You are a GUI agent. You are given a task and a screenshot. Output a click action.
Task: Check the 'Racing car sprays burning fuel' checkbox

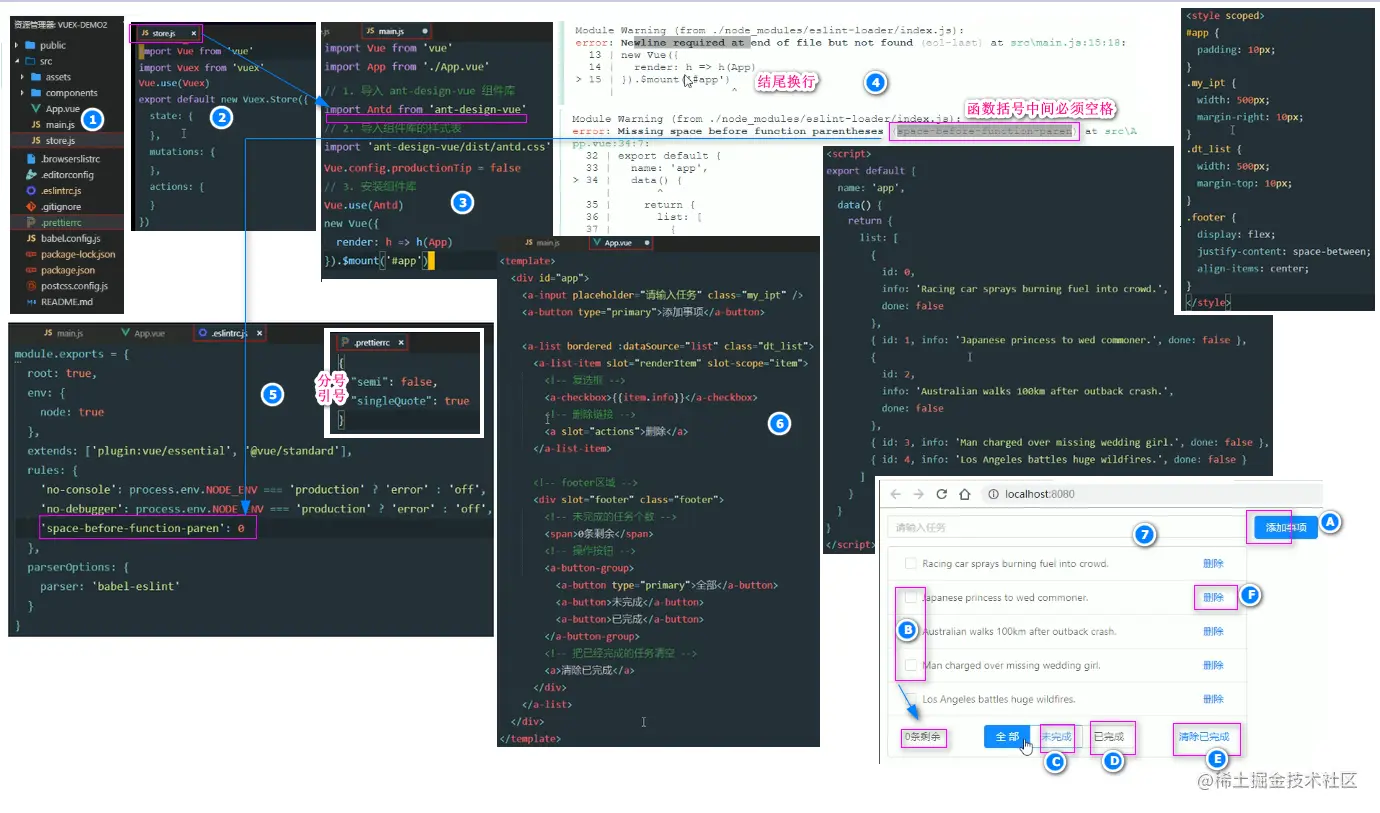click(x=910, y=564)
